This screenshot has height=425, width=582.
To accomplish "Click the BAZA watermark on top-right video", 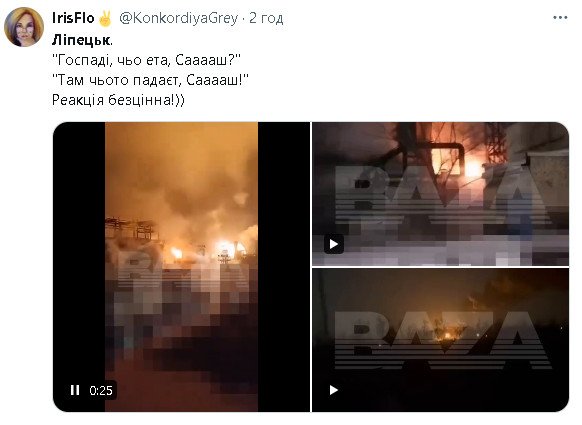I will coord(442,194).
